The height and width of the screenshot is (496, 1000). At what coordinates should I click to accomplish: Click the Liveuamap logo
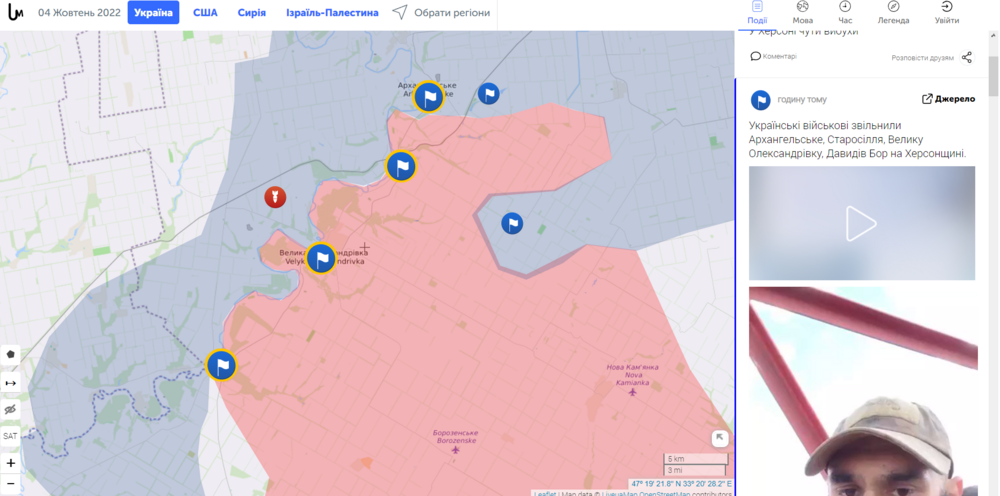point(15,12)
